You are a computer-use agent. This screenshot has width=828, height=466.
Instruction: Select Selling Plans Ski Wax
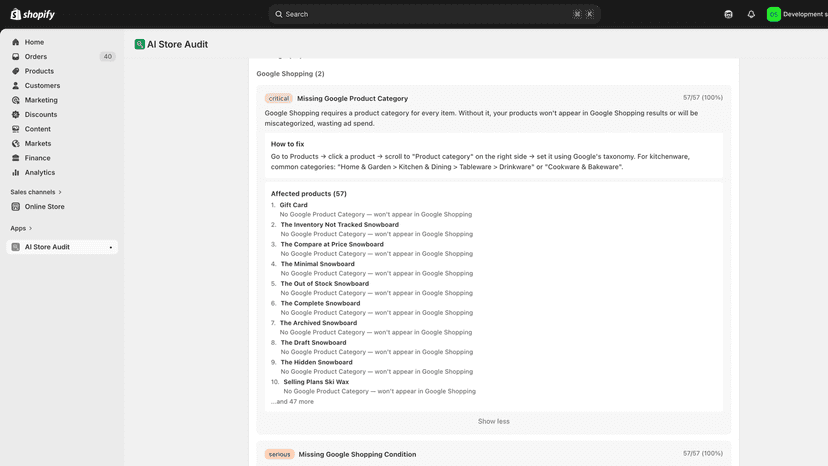pos(316,381)
